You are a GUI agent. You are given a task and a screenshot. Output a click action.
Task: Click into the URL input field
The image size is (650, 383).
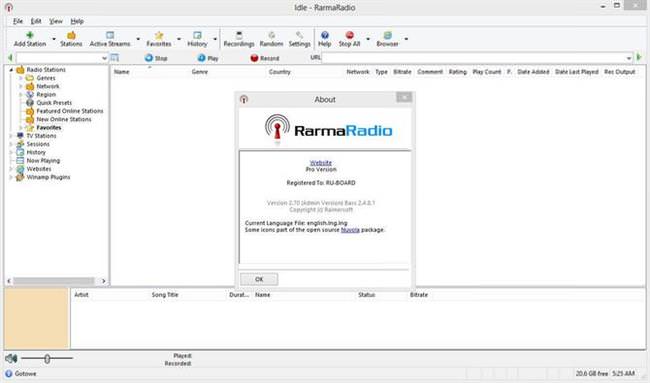click(473, 58)
